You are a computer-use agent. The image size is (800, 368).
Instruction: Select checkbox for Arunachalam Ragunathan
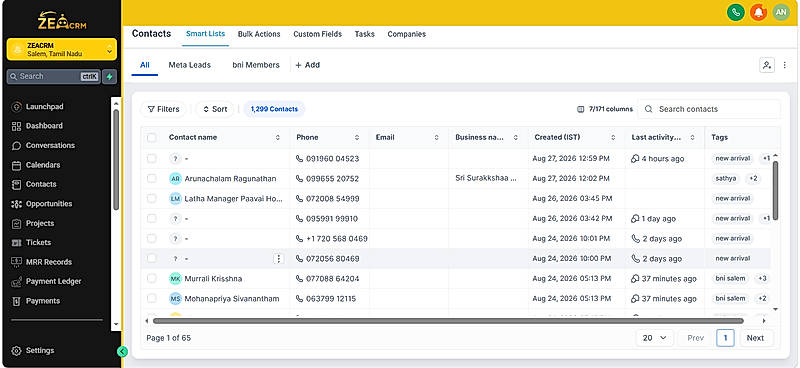pos(152,178)
